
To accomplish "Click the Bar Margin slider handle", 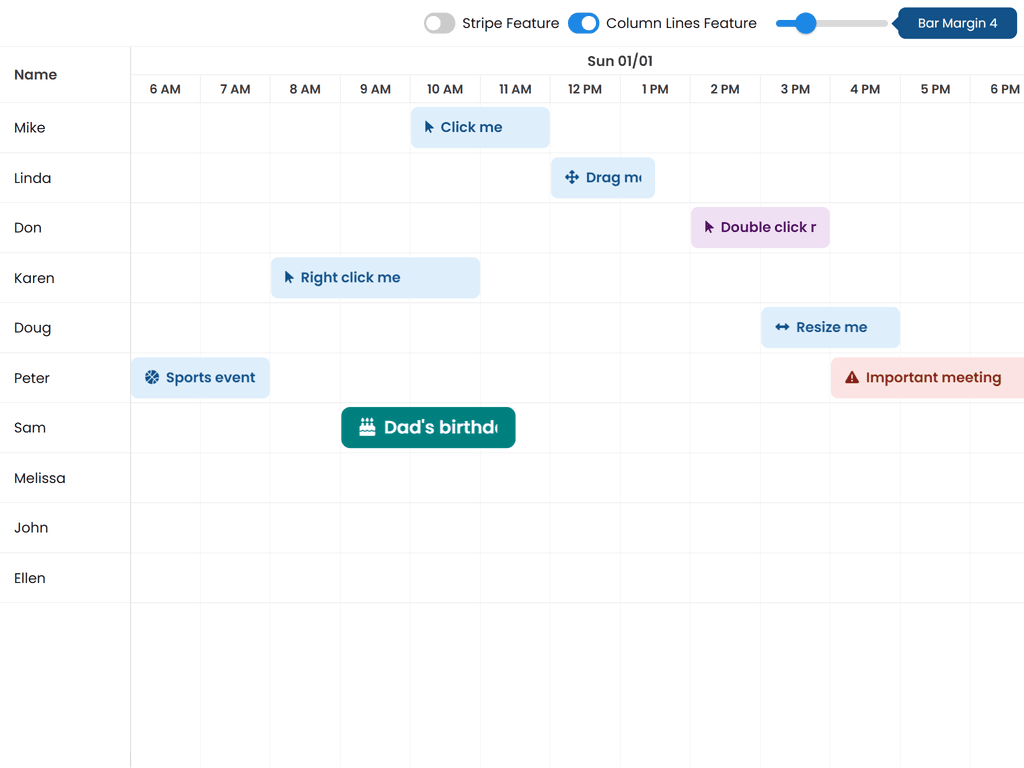I will 805,23.
